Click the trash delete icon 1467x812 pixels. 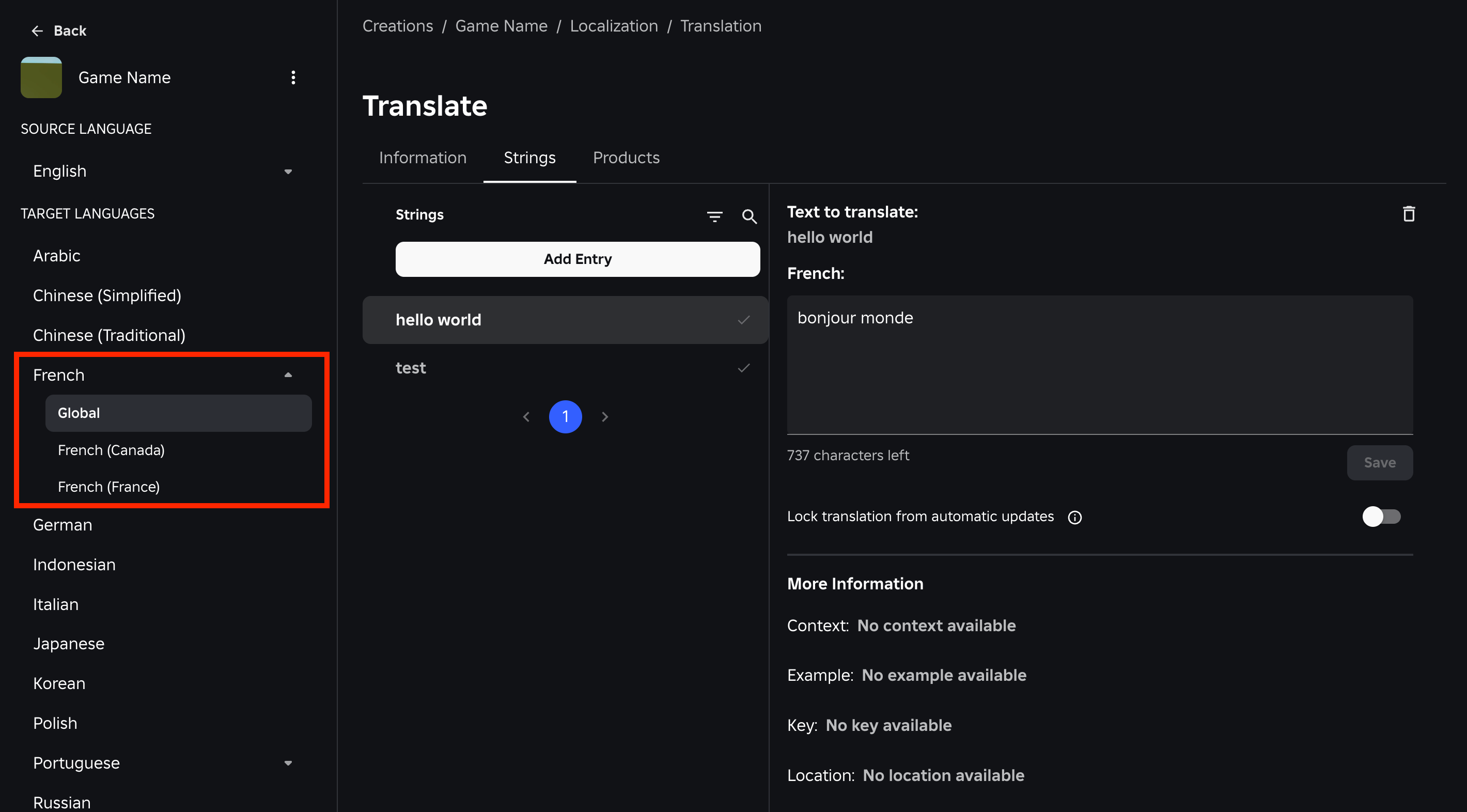tap(1408, 214)
